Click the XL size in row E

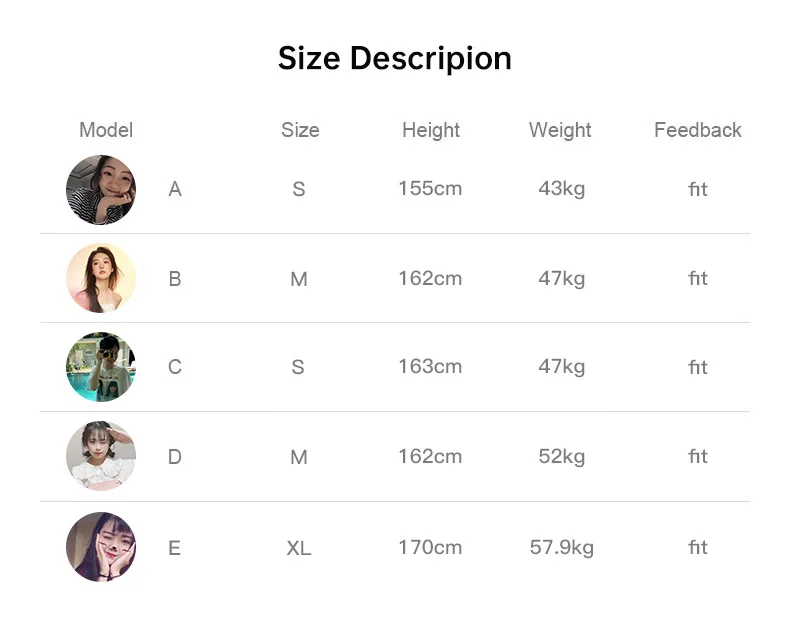299,548
